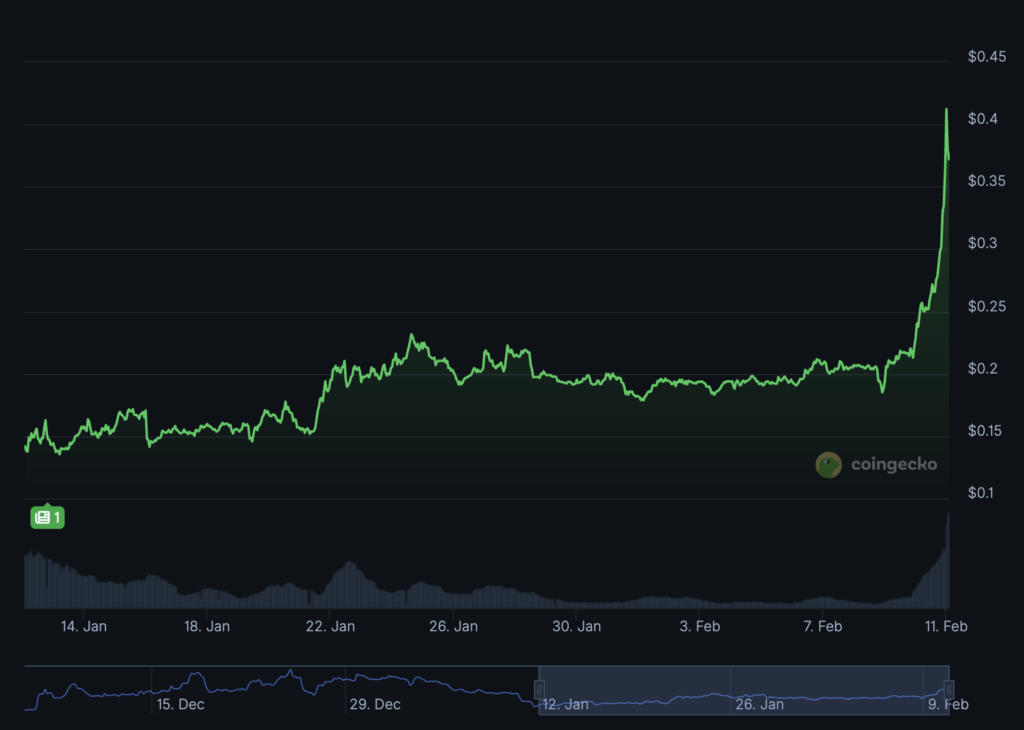Click the 26. Jan label in navigator
The width and height of the screenshot is (1024, 730).
(759, 704)
